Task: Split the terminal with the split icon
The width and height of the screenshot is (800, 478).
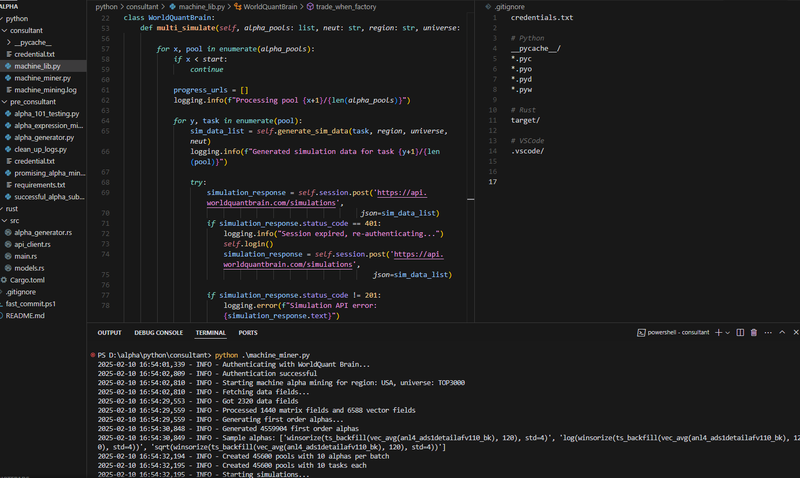Action: click(740, 333)
